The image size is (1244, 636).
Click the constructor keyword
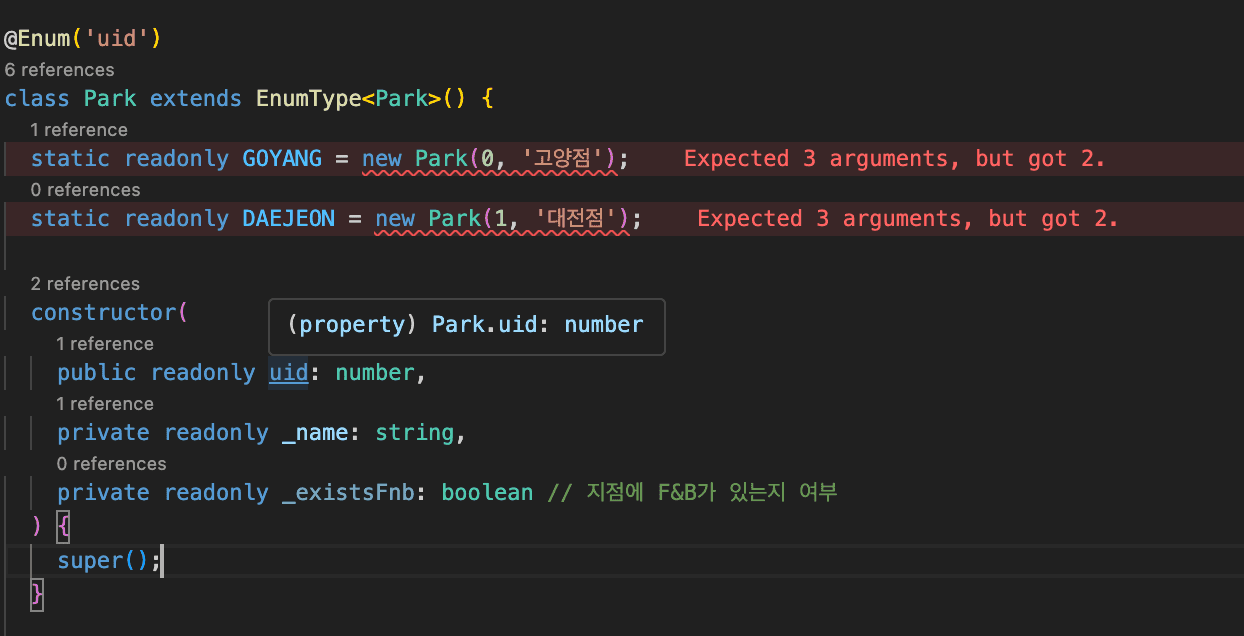tap(104, 313)
